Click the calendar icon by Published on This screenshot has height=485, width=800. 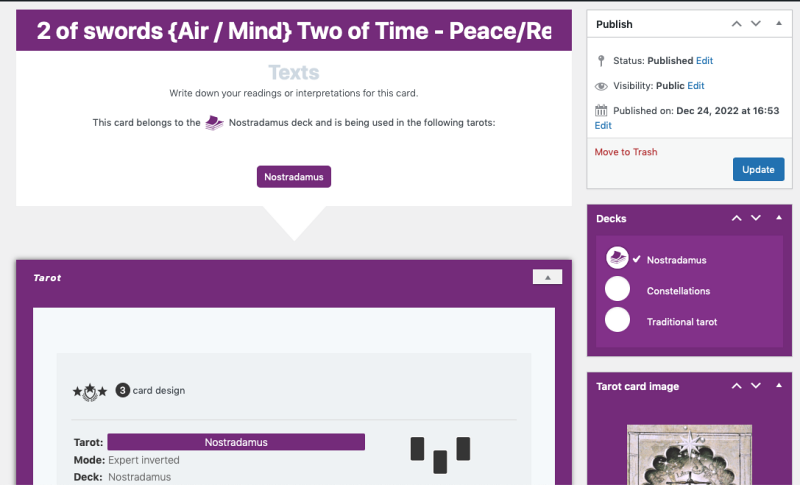click(x=601, y=110)
